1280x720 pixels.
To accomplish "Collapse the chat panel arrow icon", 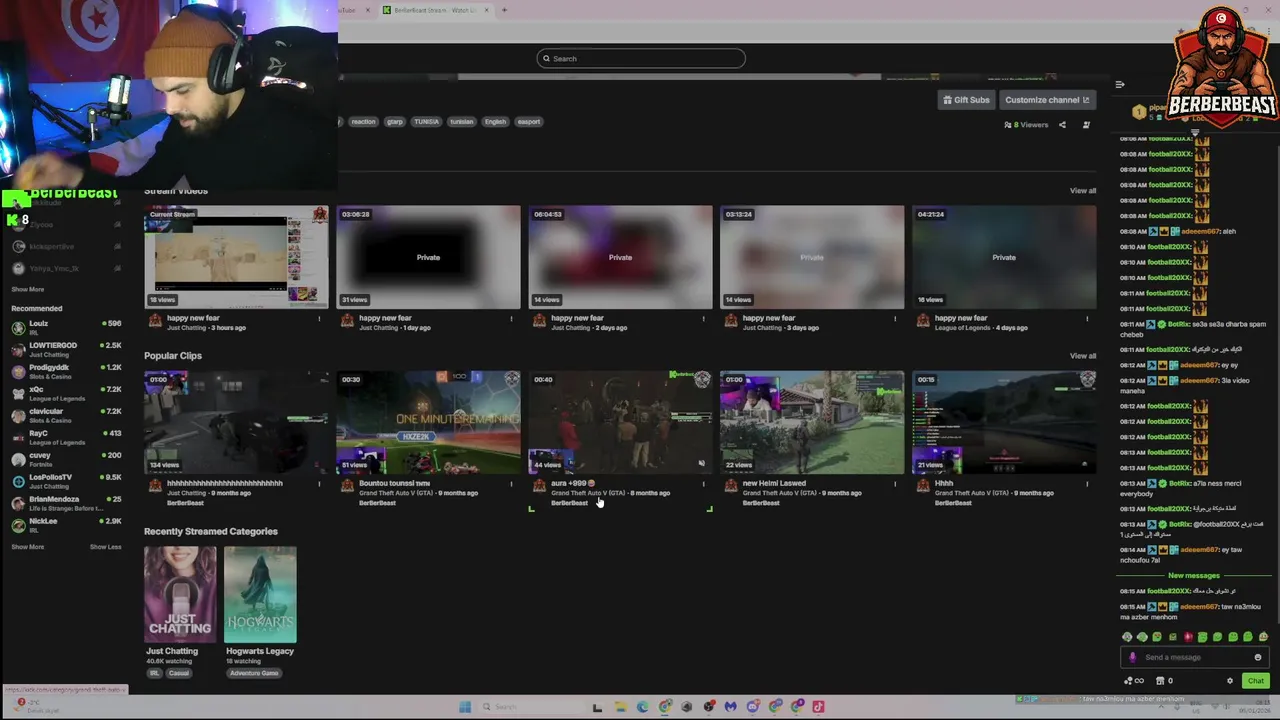I will [x=1120, y=85].
